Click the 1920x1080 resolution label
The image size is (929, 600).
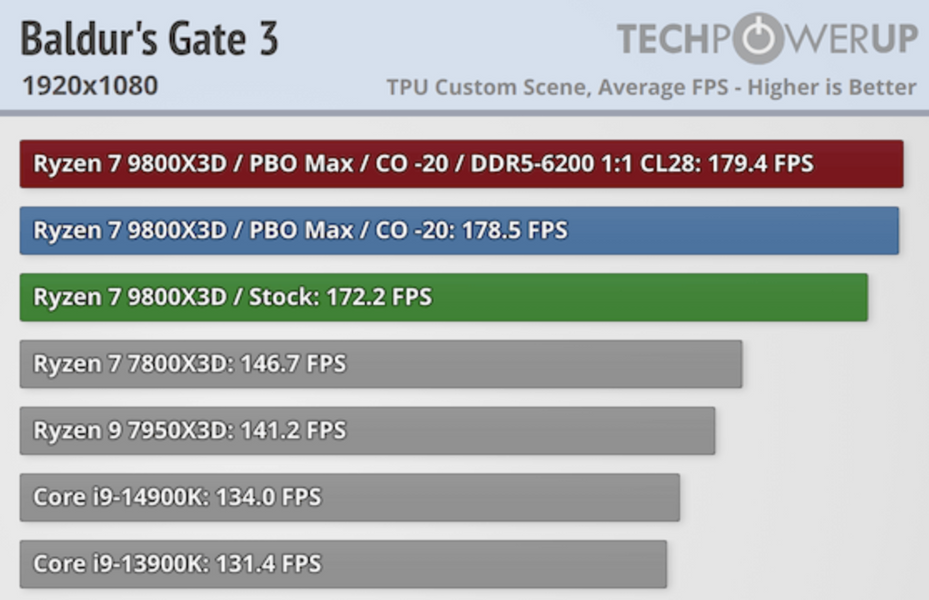[90, 86]
